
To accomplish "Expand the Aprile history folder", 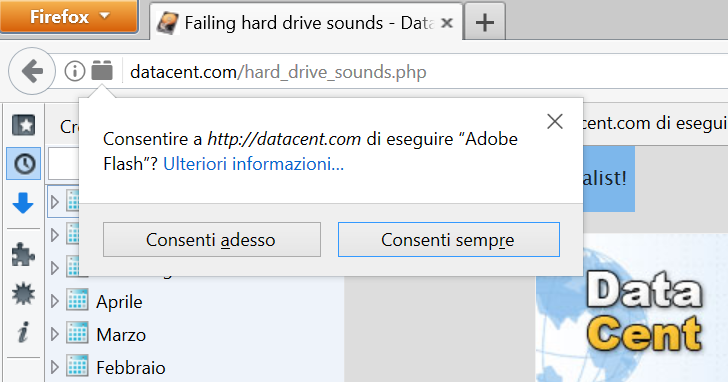I will coord(55,302).
